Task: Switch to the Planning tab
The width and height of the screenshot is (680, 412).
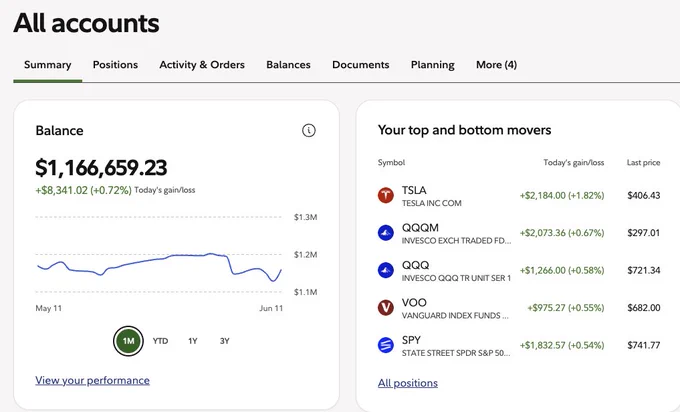Action: [432, 65]
